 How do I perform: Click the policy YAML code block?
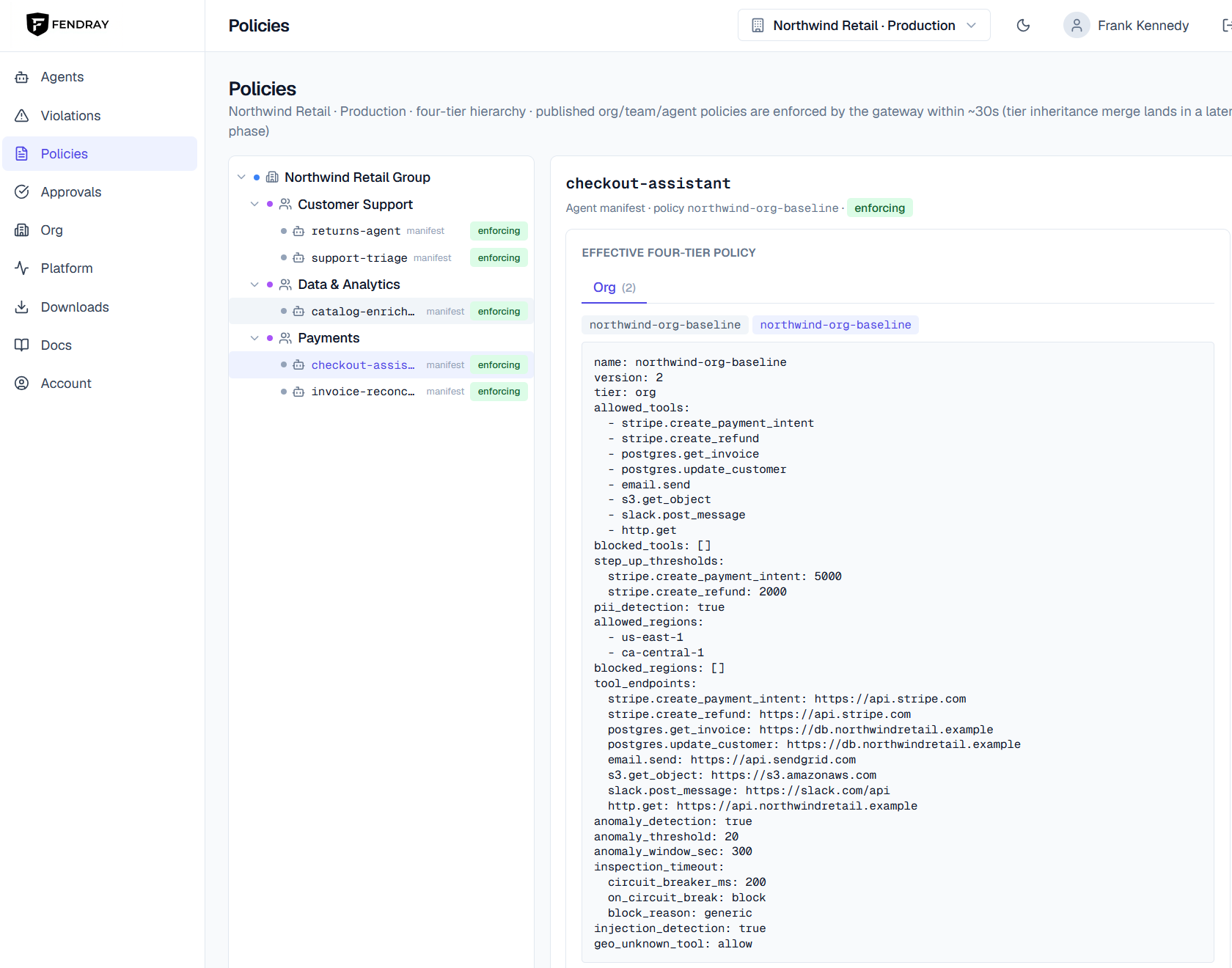pyautogui.click(x=898, y=652)
